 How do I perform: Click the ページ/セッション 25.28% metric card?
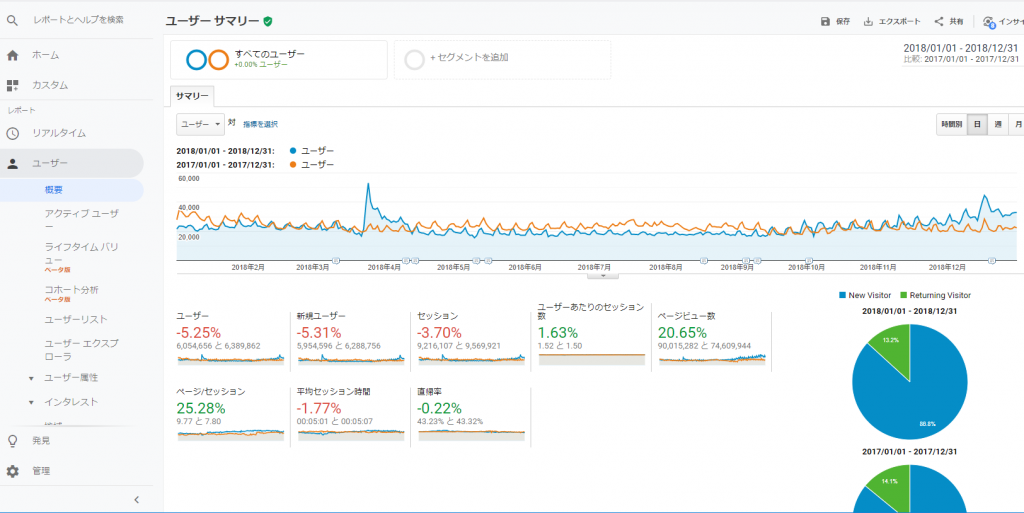click(x=231, y=416)
